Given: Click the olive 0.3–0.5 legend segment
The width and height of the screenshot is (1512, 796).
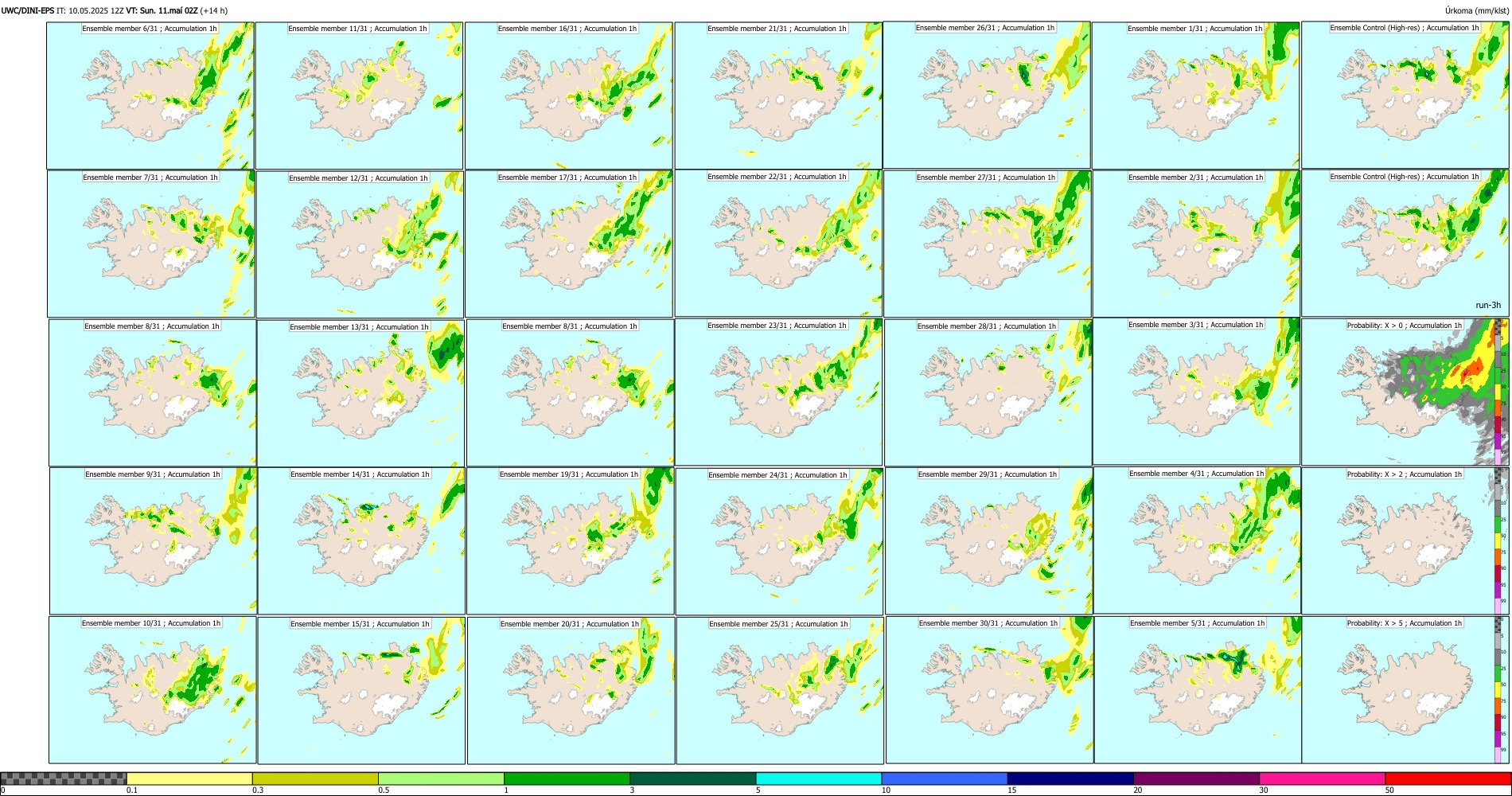Looking at the screenshot, I should [315, 778].
